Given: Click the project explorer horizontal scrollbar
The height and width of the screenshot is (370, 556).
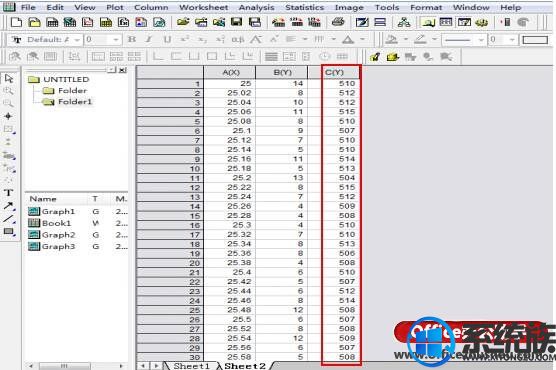Looking at the screenshot, I should (77, 366).
